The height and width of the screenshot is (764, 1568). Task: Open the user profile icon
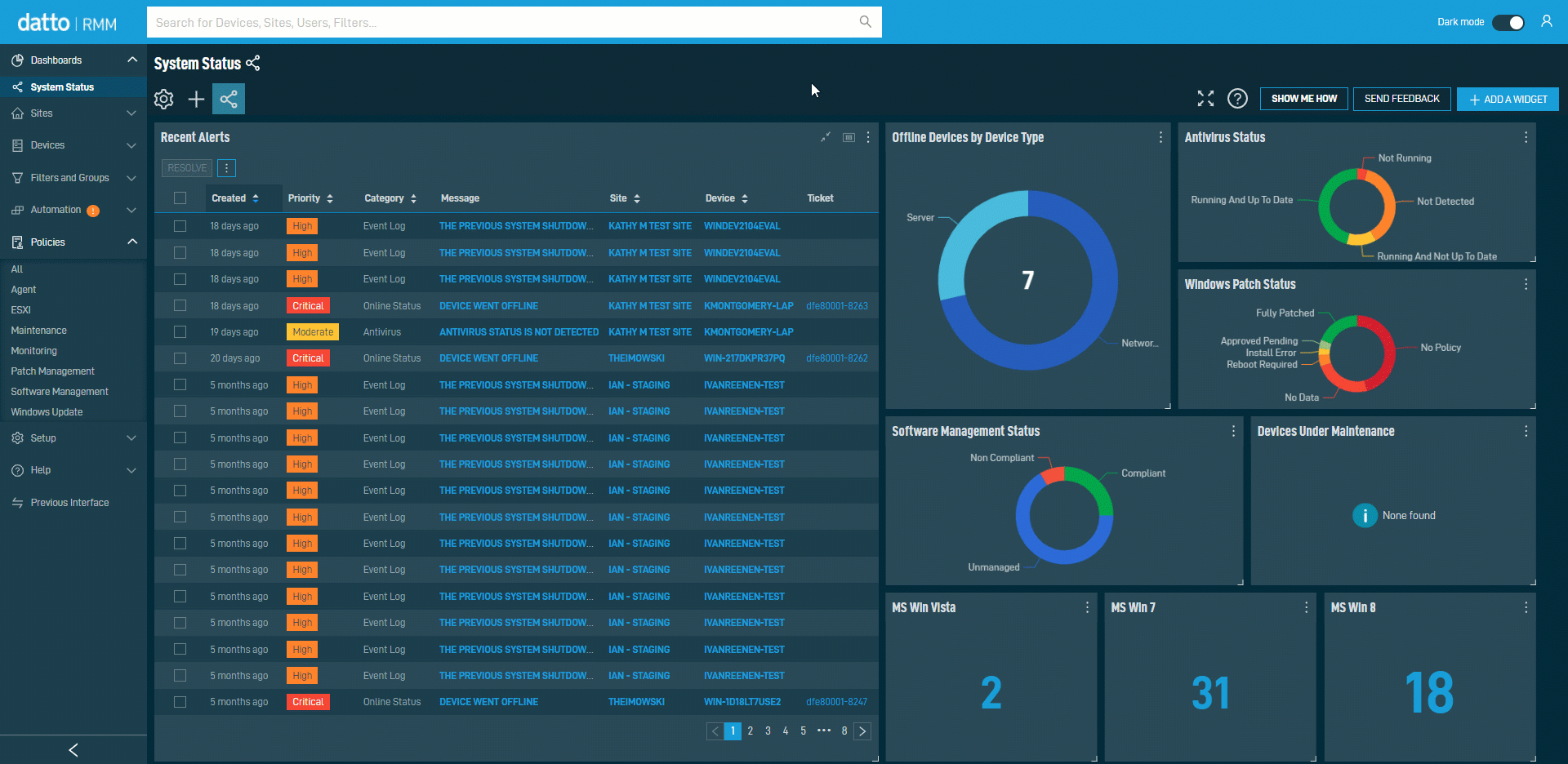point(1547,21)
